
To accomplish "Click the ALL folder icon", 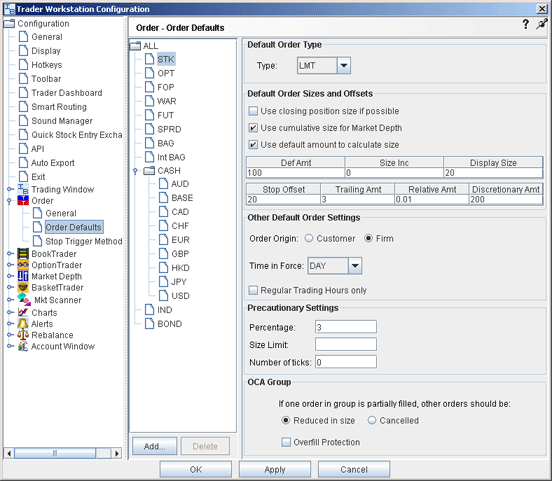I will (135, 46).
